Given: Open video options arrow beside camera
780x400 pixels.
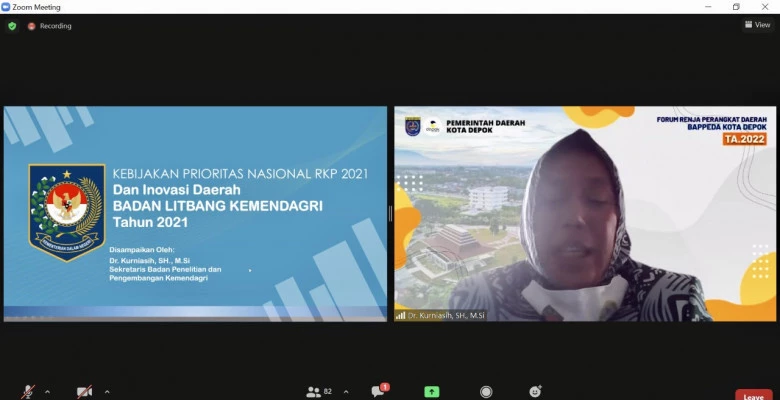Looking at the screenshot, I should pyautogui.click(x=107, y=392).
